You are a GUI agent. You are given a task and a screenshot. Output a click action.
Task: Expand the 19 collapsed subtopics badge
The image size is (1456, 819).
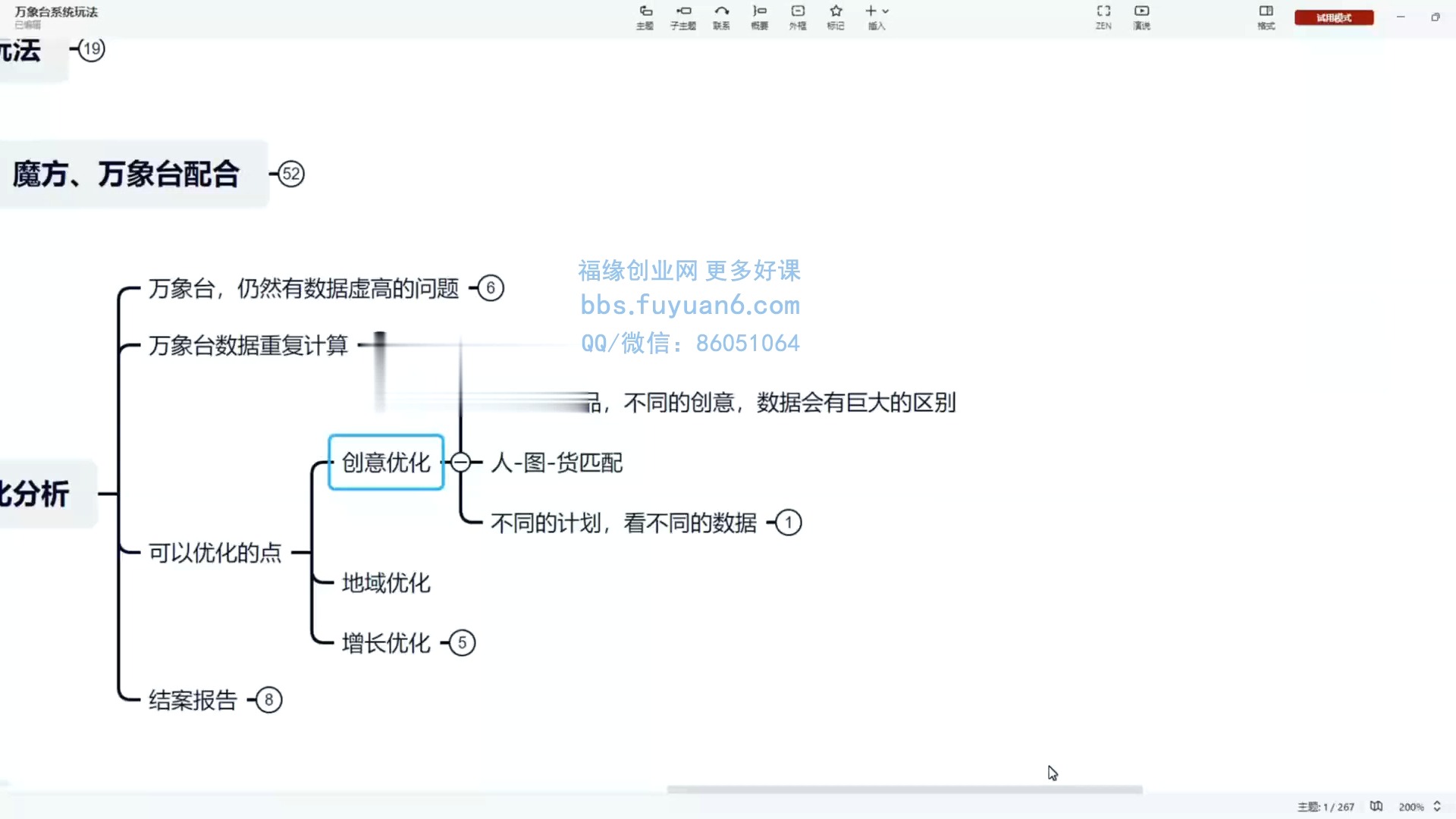tap(92, 49)
